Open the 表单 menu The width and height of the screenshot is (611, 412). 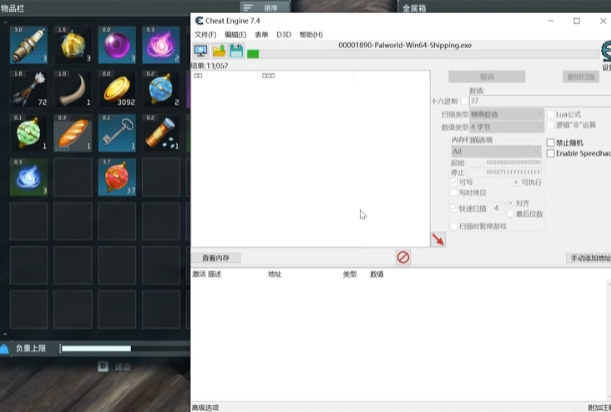(x=261, y=35)
